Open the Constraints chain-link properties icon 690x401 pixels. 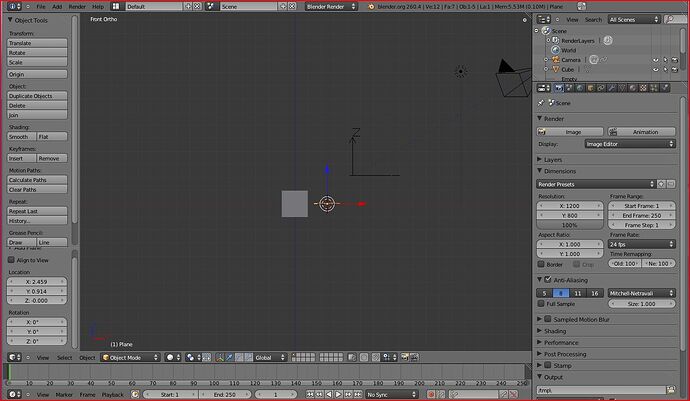click(x=601, y=88)
